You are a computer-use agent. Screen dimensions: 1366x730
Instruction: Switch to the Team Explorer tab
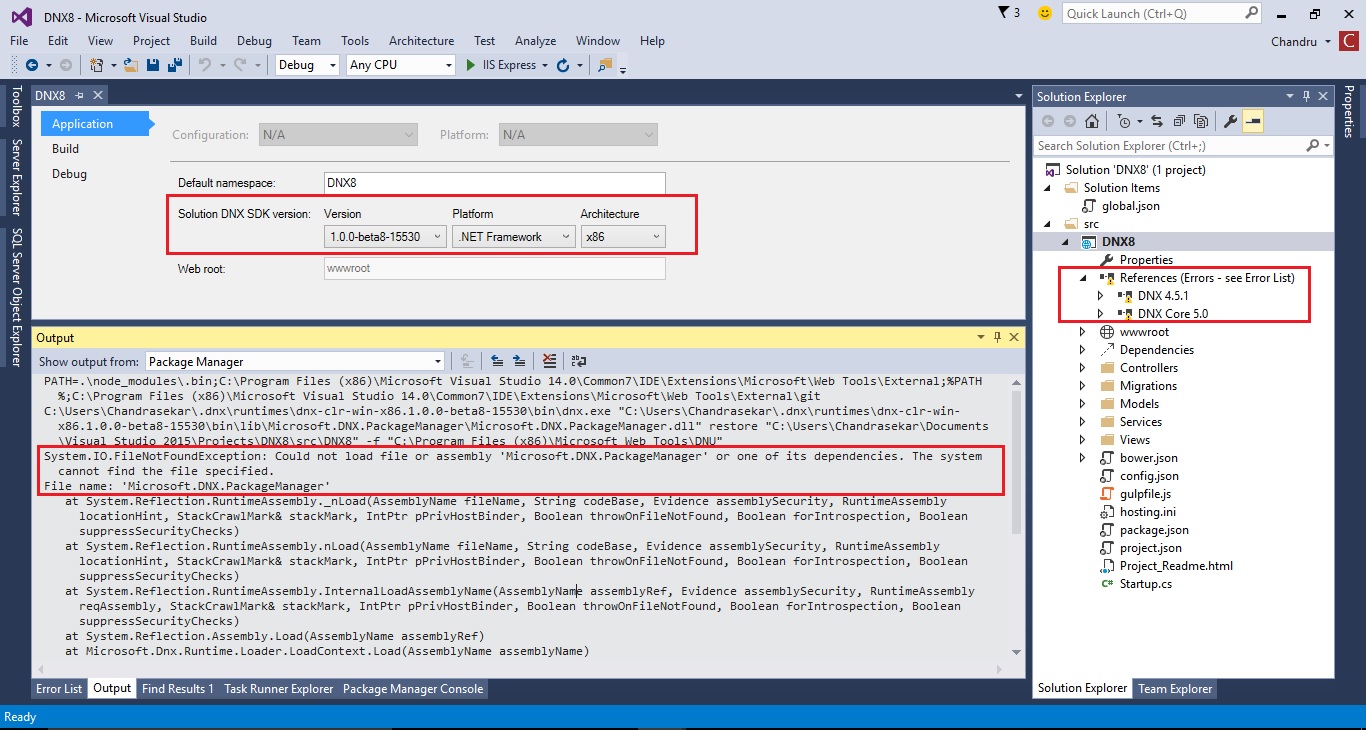pos(1175,689)
